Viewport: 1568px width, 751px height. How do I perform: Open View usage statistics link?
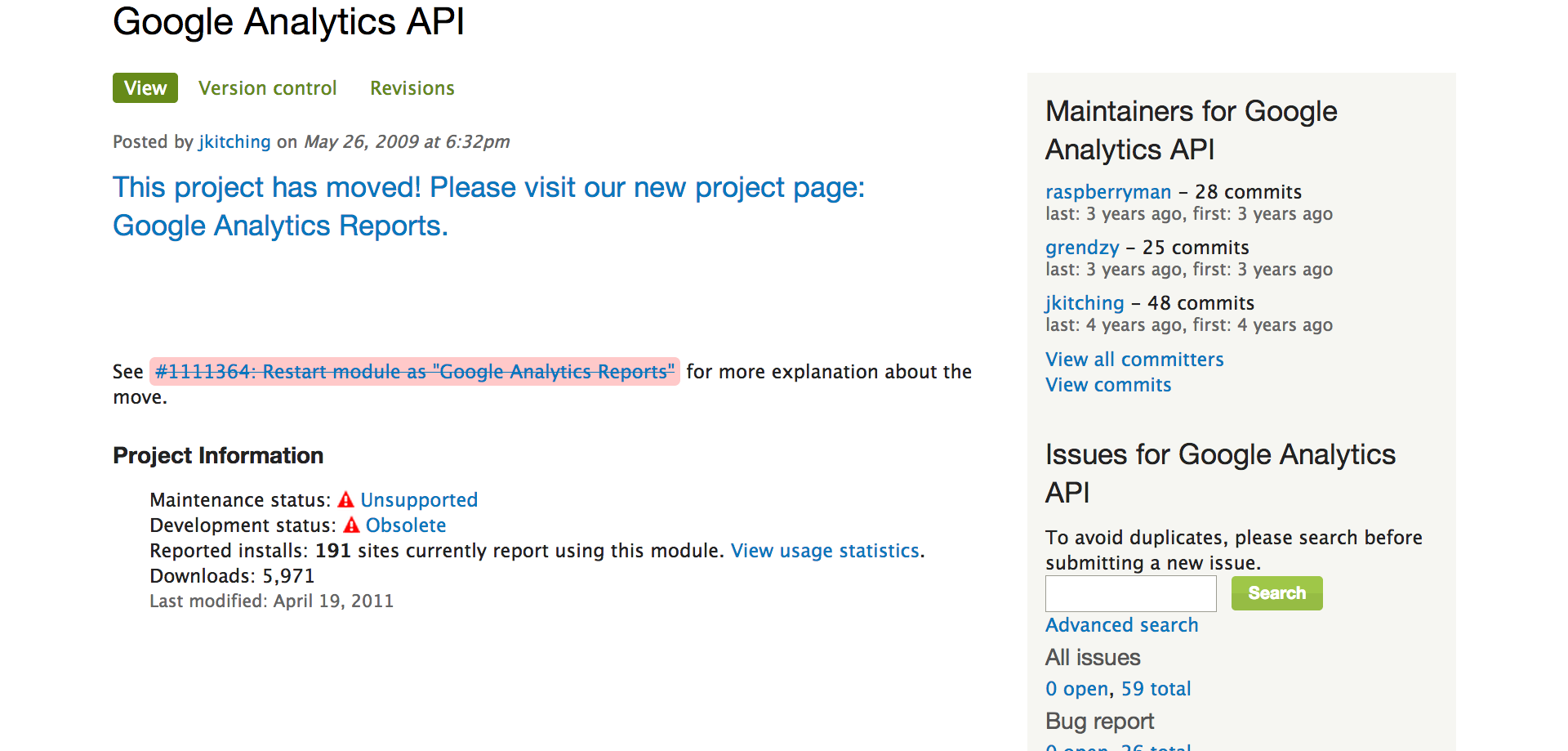click(x=825, y=551)
